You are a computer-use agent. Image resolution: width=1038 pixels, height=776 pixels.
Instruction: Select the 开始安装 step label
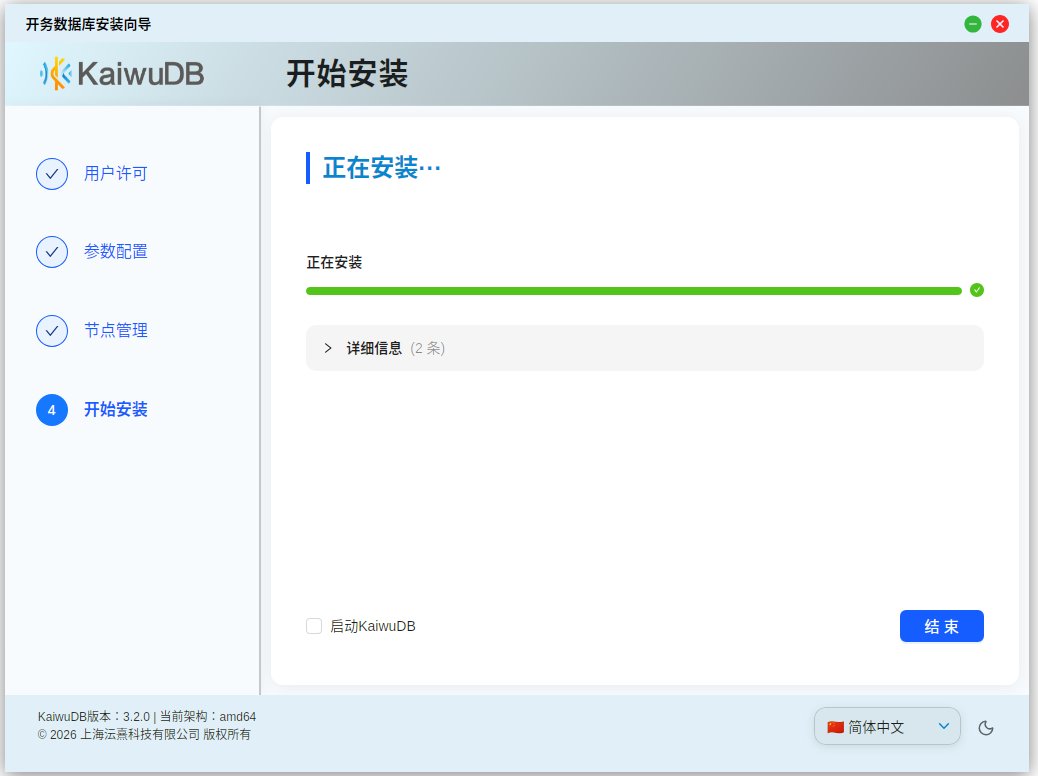point(115,410)
